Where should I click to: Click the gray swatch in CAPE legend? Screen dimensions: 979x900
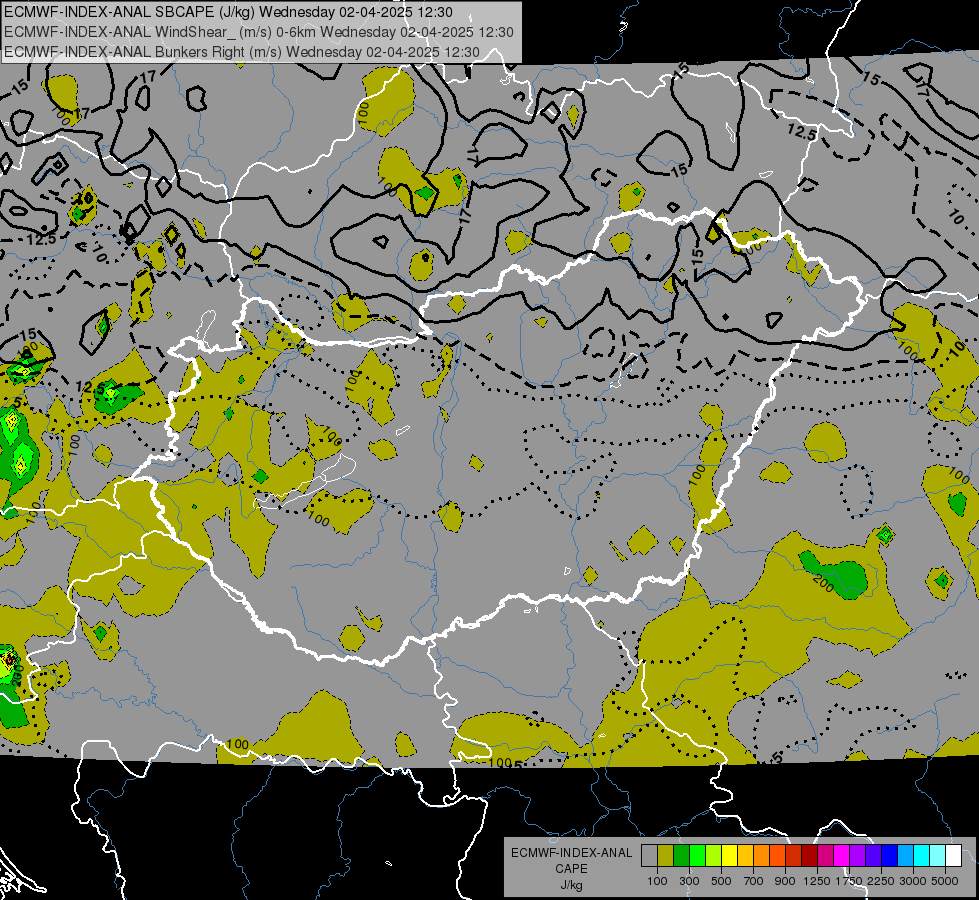(649, 856)
